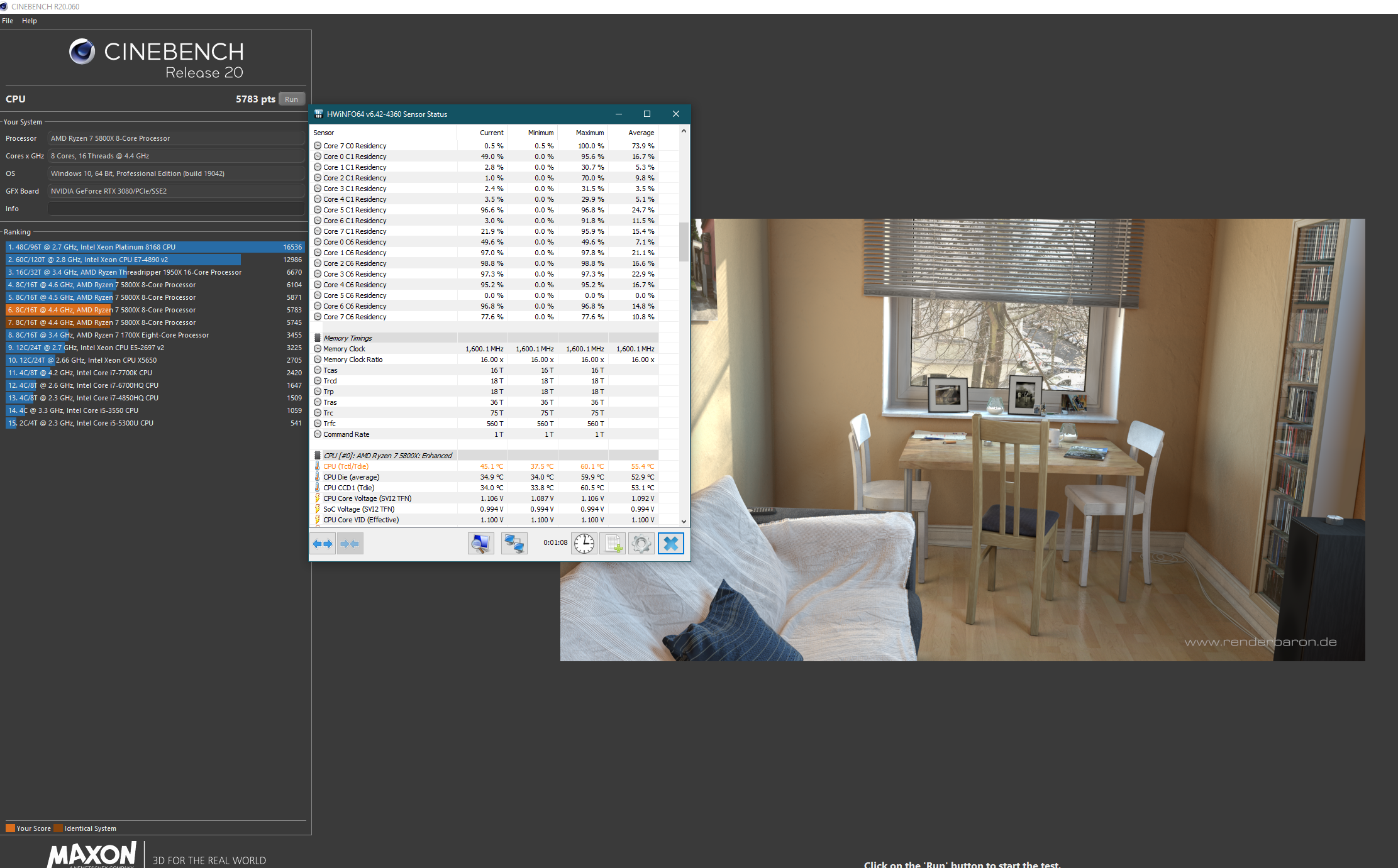Run the CPU benchmark test
The height and width of the screenshot is (868, 1398).
point(291,99)
